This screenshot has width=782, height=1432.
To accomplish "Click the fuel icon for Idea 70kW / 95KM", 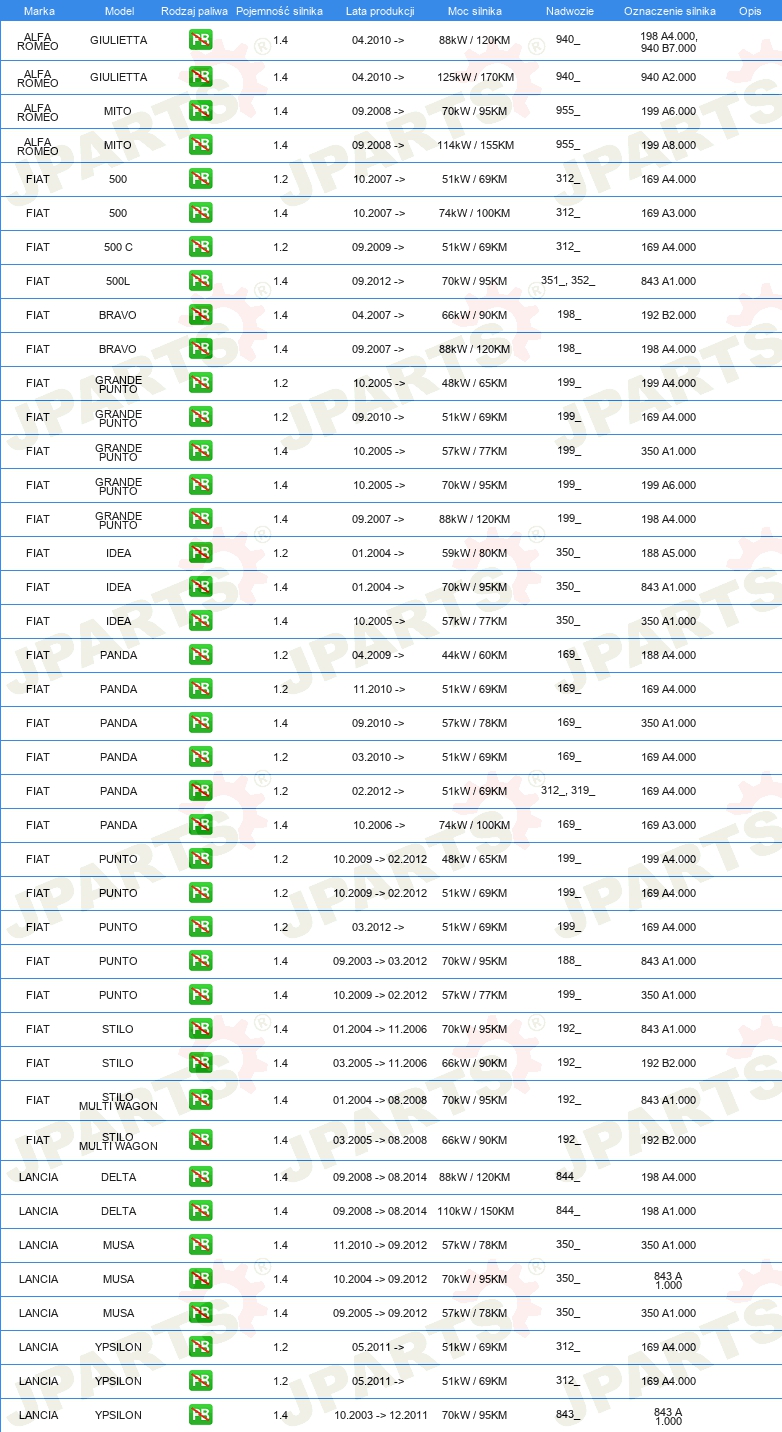I will pos(201,587).
